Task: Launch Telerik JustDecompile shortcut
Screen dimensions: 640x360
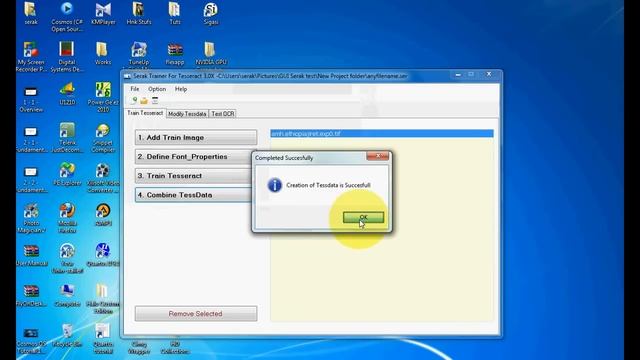Action: pos(67,137)
